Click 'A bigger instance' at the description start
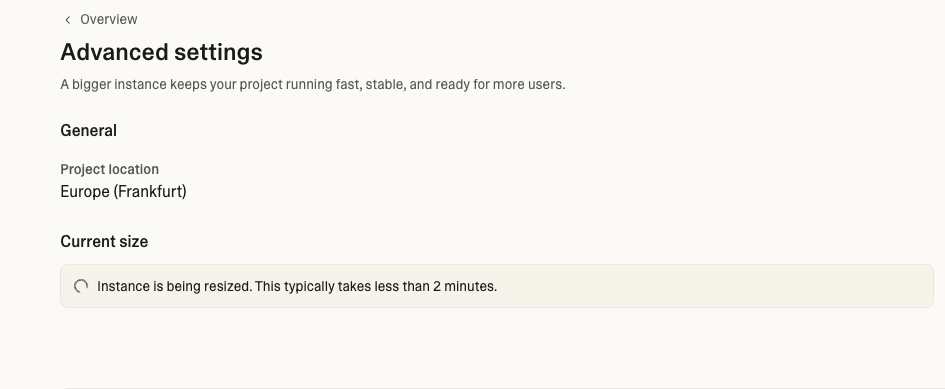945x389 pixels. pyautogui.click(x=113, y=84)
